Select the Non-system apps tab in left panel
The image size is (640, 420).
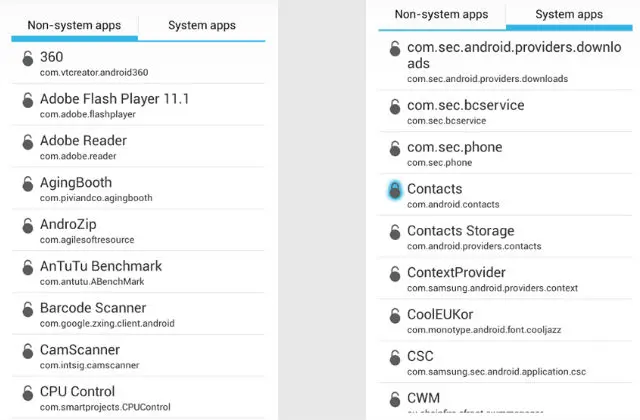click(x=75, y=26)
